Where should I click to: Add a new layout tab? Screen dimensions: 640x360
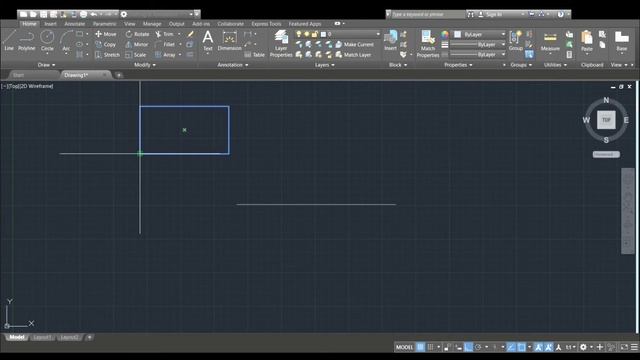(89, 337)
